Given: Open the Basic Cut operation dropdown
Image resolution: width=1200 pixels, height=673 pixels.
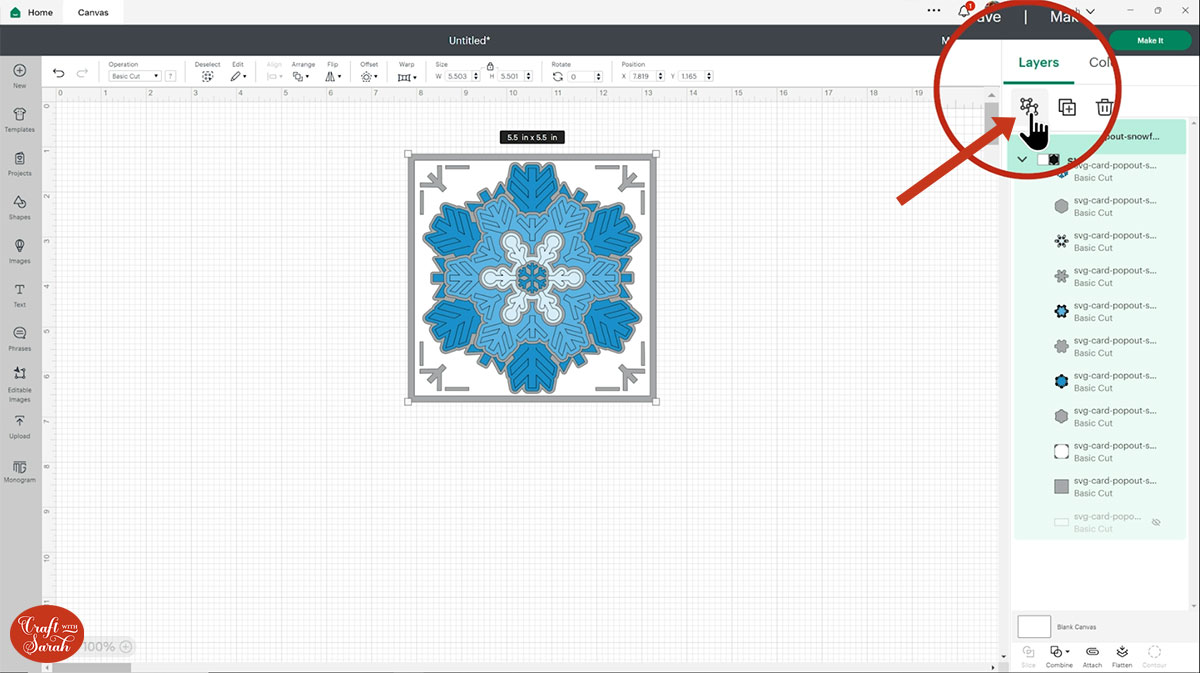Looking at the screenshot, I should pos(135,76).
